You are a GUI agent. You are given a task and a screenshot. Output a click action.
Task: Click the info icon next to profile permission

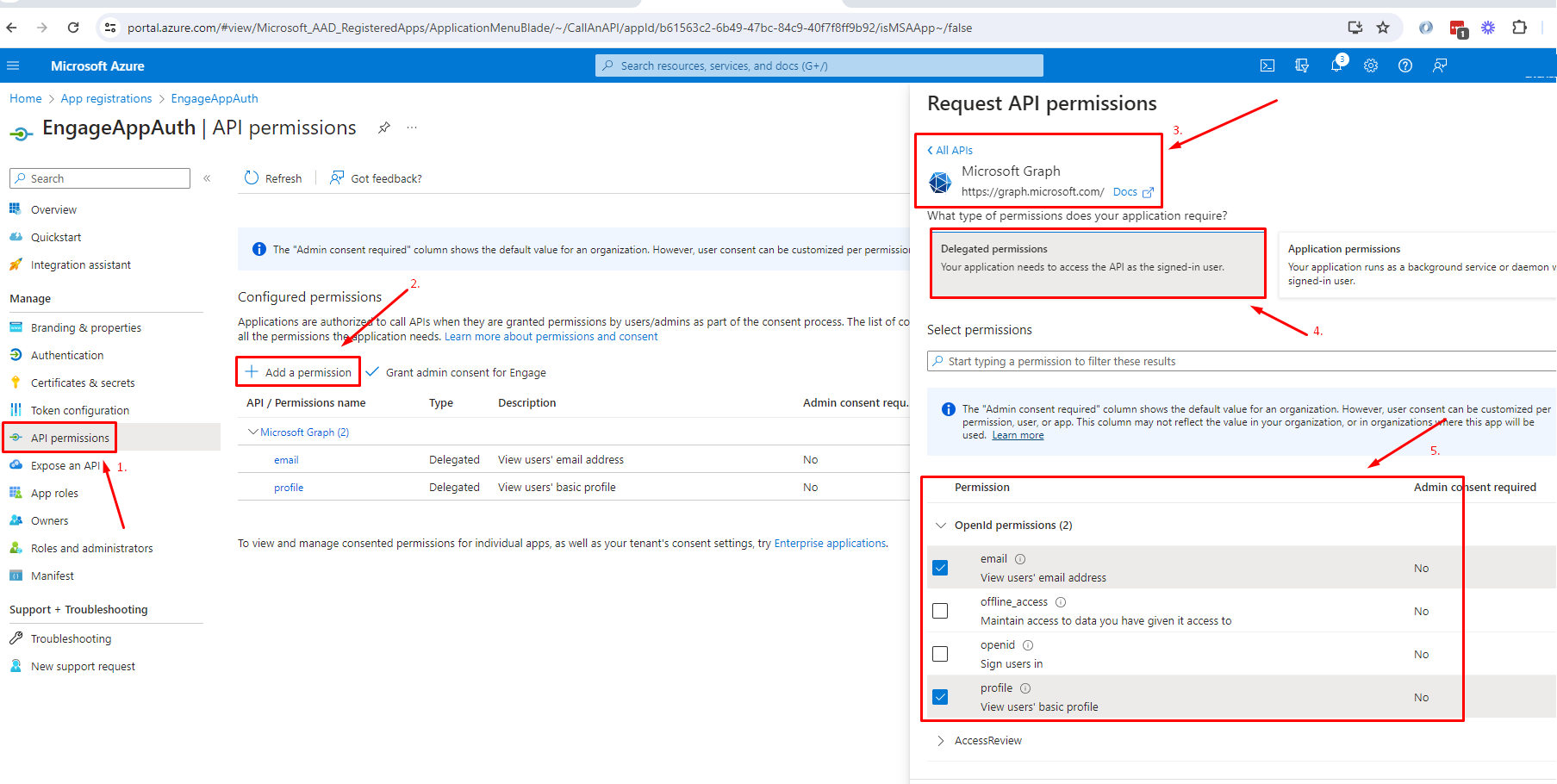1025,688
